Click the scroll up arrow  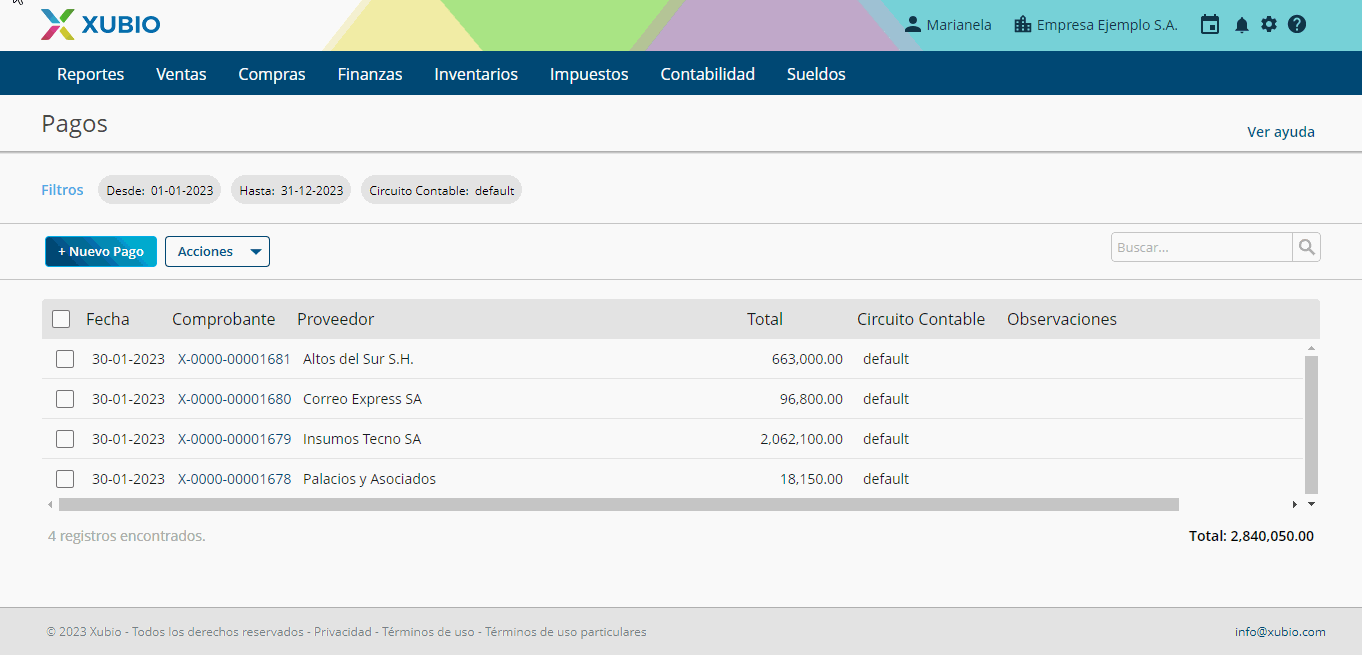click(x=1312, y=349)
